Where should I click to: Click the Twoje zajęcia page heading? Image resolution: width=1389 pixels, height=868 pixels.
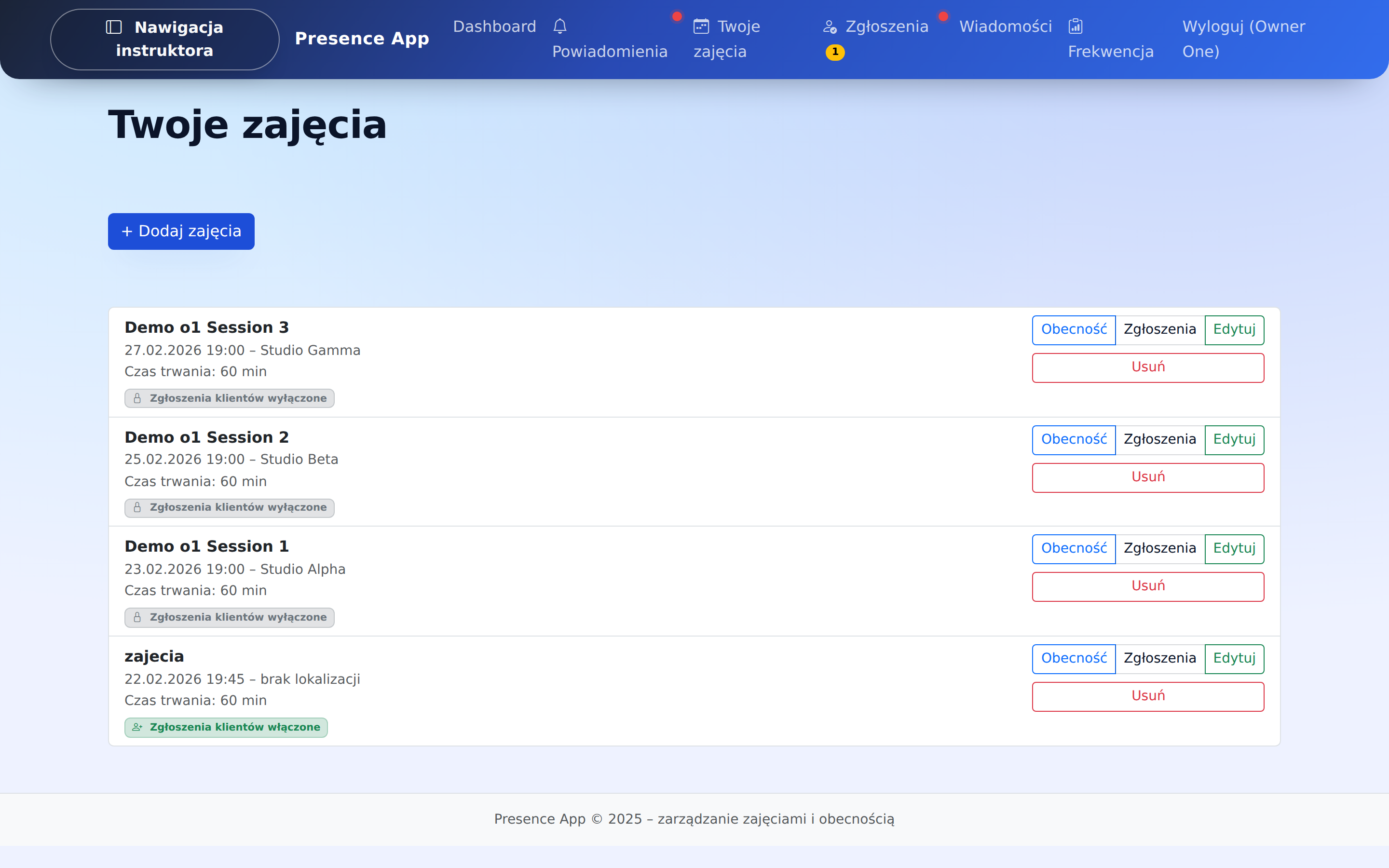click(x=247, y=125)
